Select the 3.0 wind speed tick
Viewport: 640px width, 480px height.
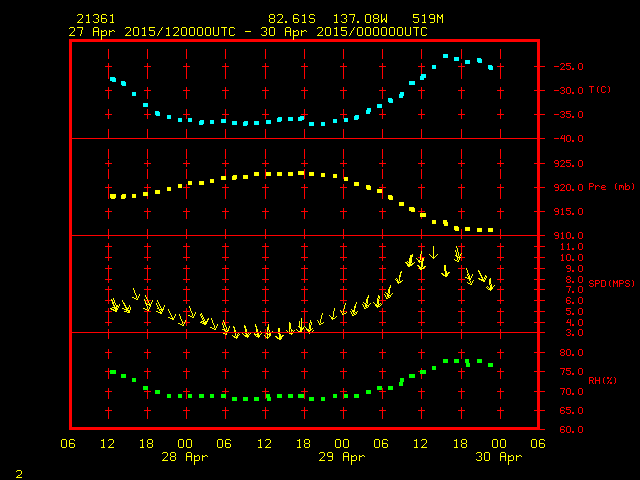574,333
